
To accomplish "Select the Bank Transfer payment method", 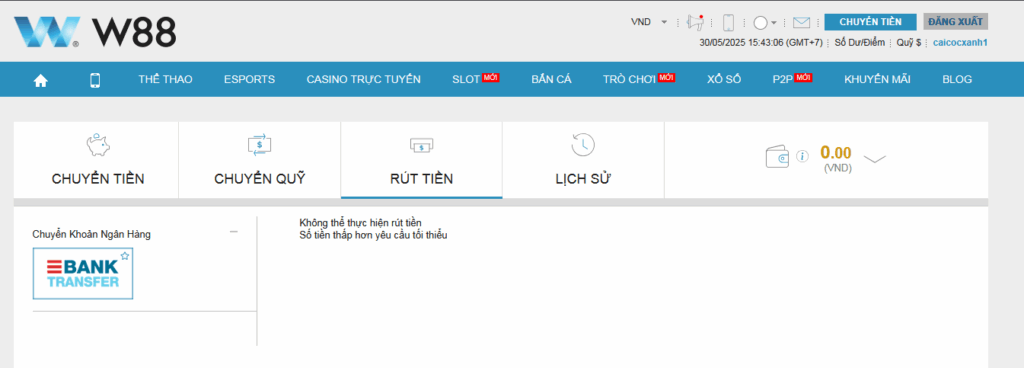I will (83, 274).
